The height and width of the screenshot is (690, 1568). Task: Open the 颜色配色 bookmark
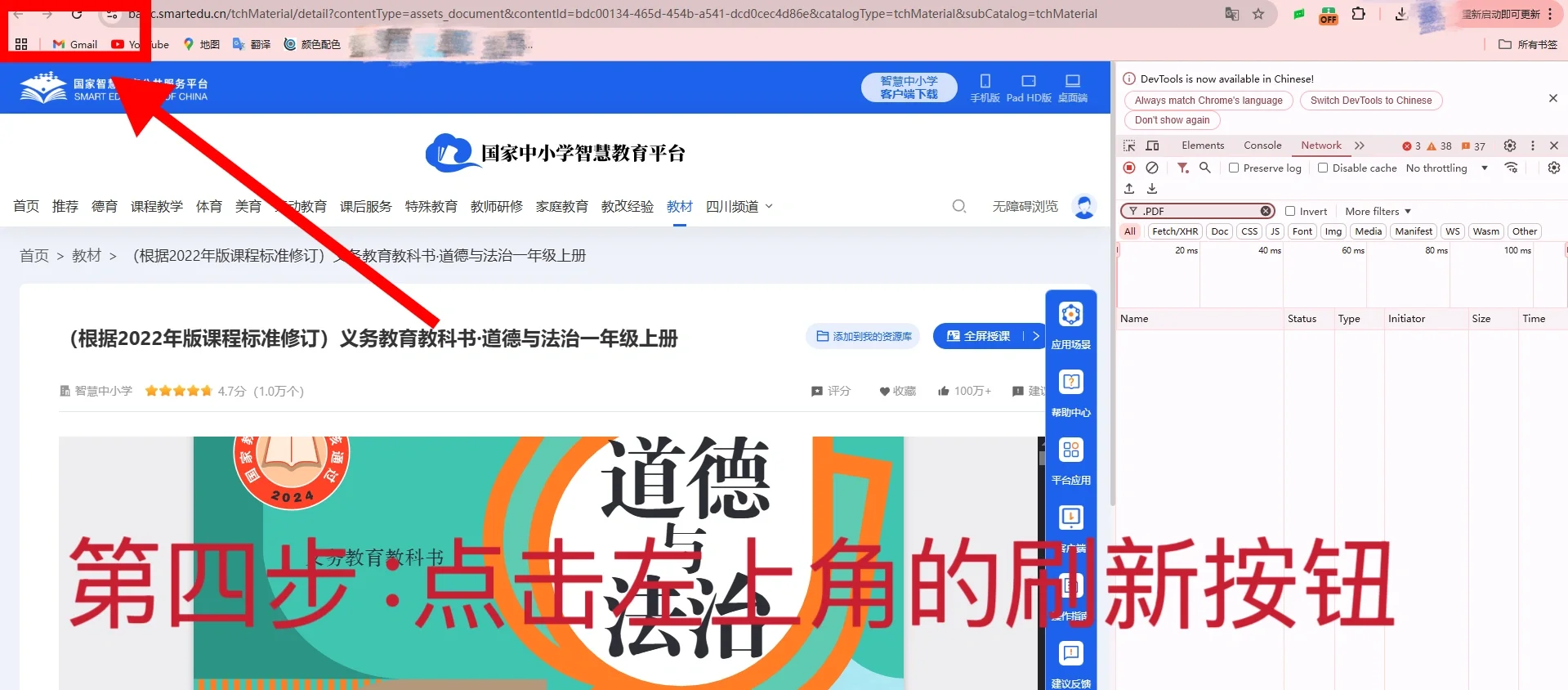click(312, 44)
